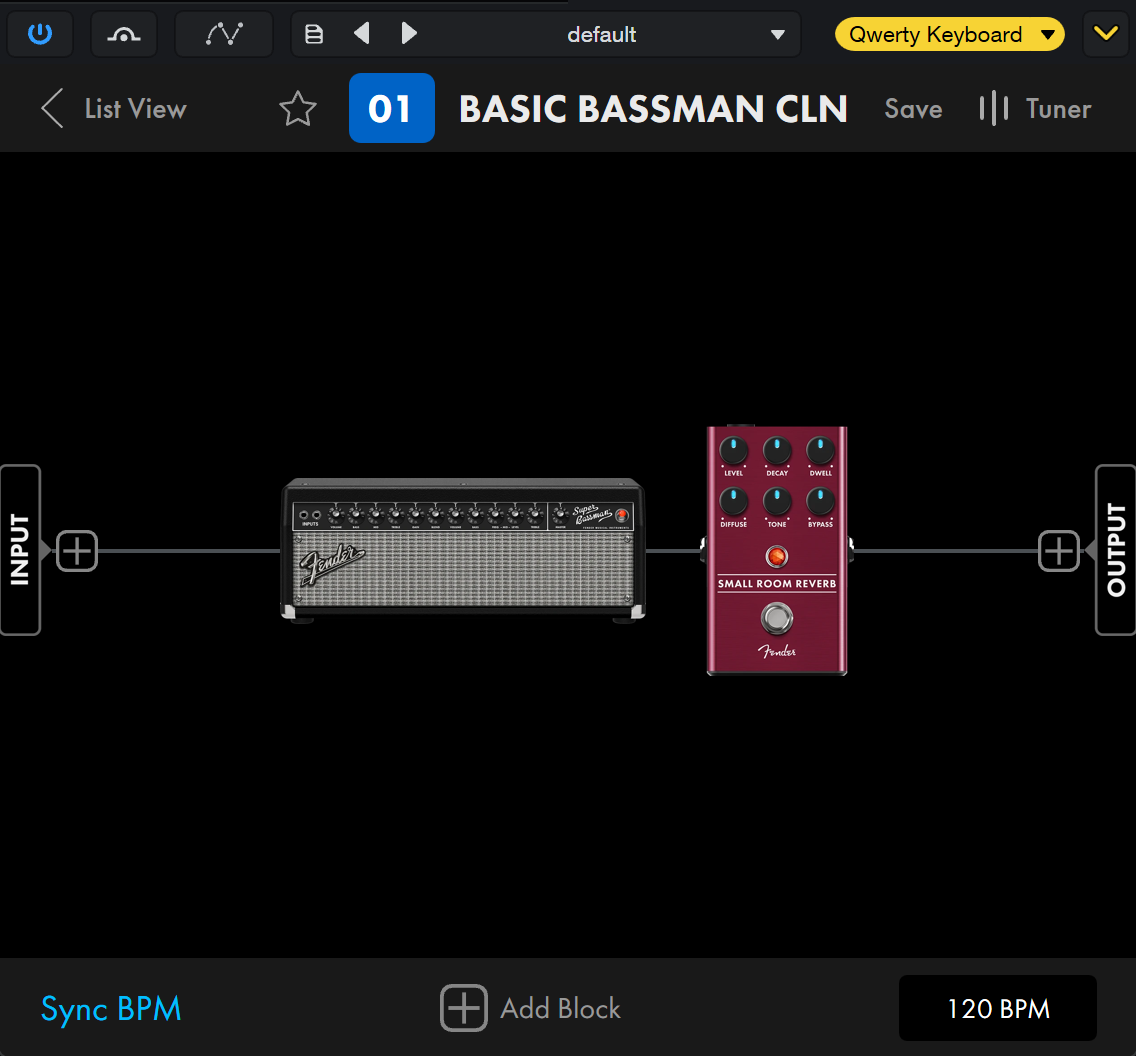Viewport: 1136px width, 1056px height.
Task: Click the BASIC BASSMAN CLN preset name
Action: pyautogui.click(x=653, y=109)
